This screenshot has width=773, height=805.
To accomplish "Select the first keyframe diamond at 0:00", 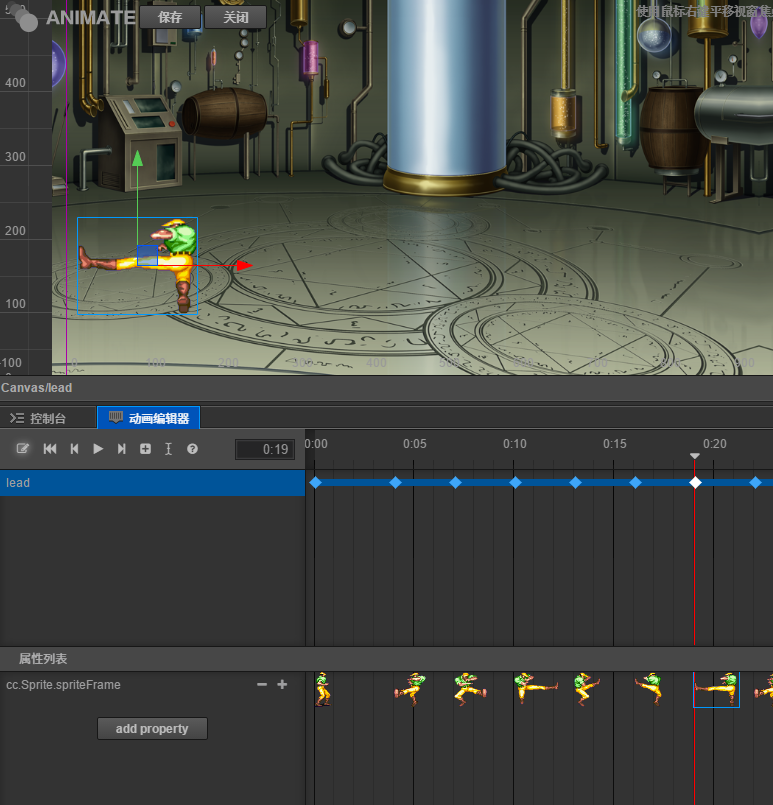I will tap(316, 483).
